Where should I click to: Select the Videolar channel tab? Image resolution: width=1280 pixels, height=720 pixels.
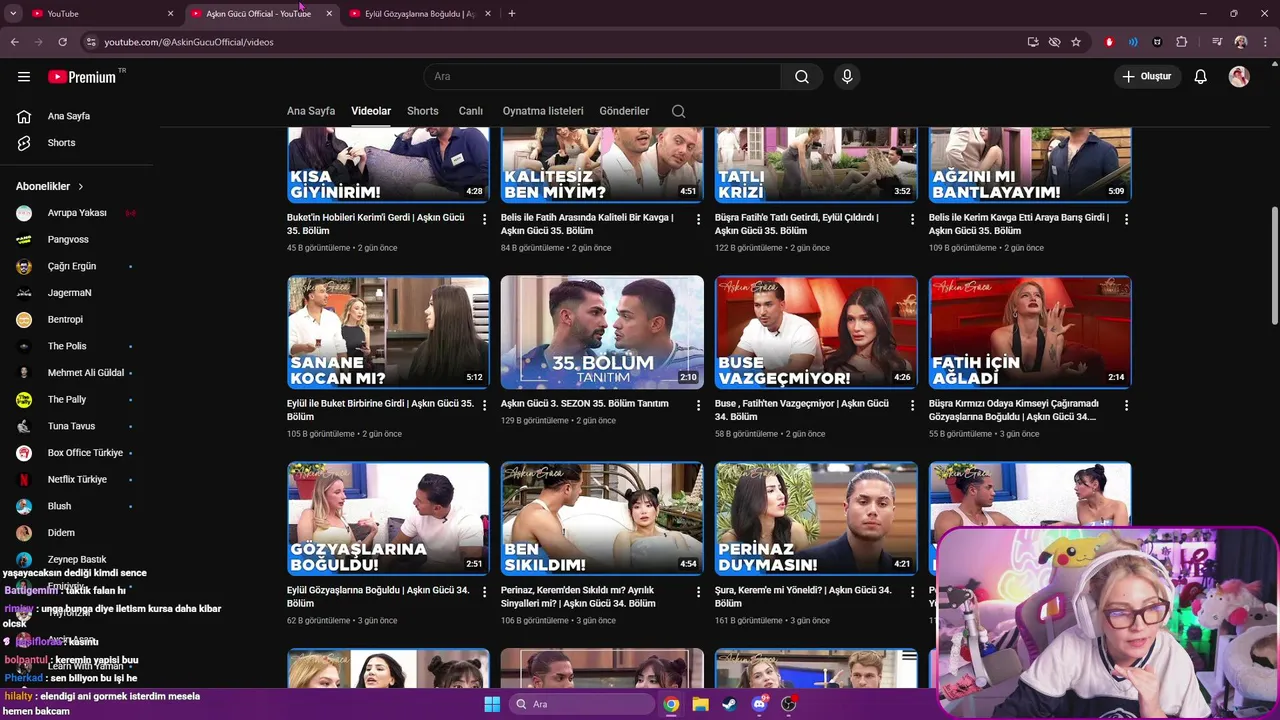(371, 111)
